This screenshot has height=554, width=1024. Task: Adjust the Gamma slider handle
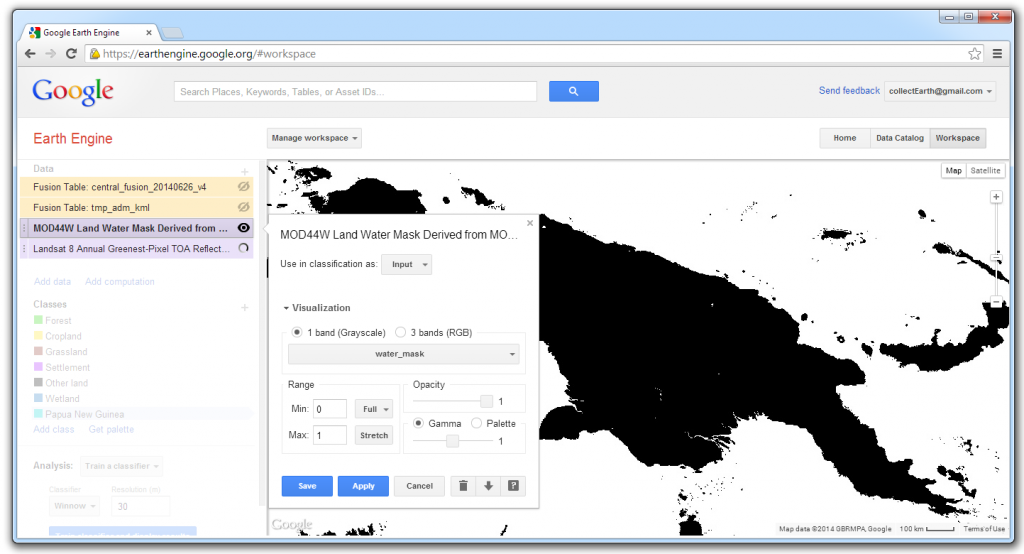[452, 441]
